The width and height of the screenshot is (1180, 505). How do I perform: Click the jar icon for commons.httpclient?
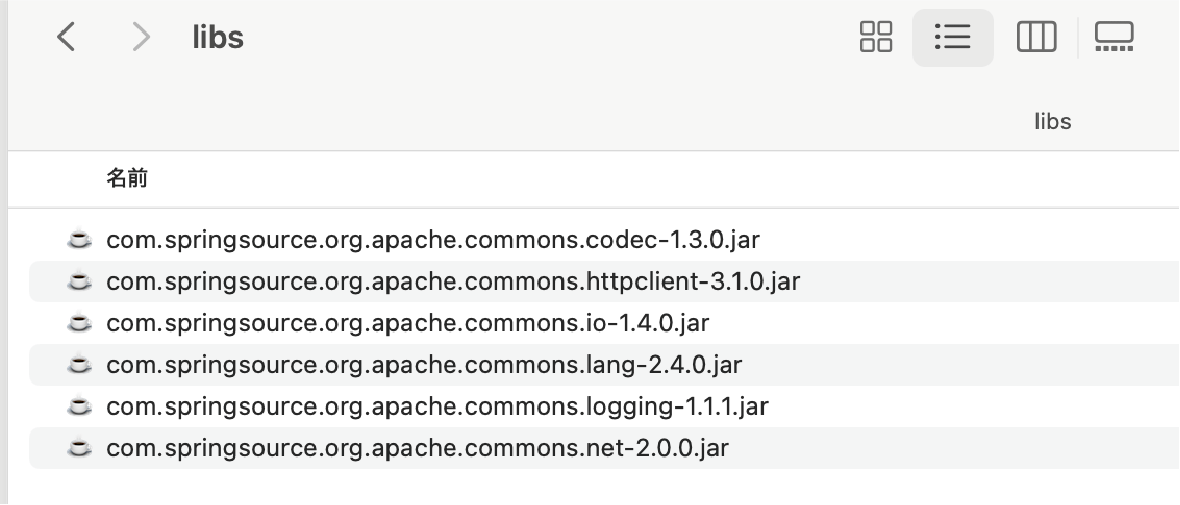click(78, 282)
